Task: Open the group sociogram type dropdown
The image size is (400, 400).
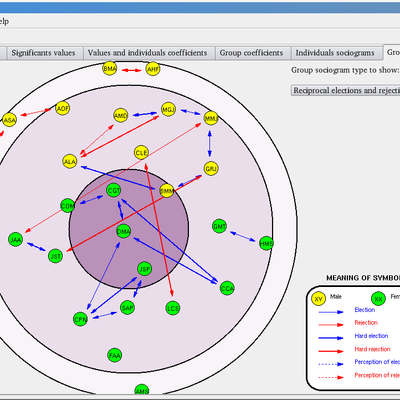Action: click(x=345, y=90)
